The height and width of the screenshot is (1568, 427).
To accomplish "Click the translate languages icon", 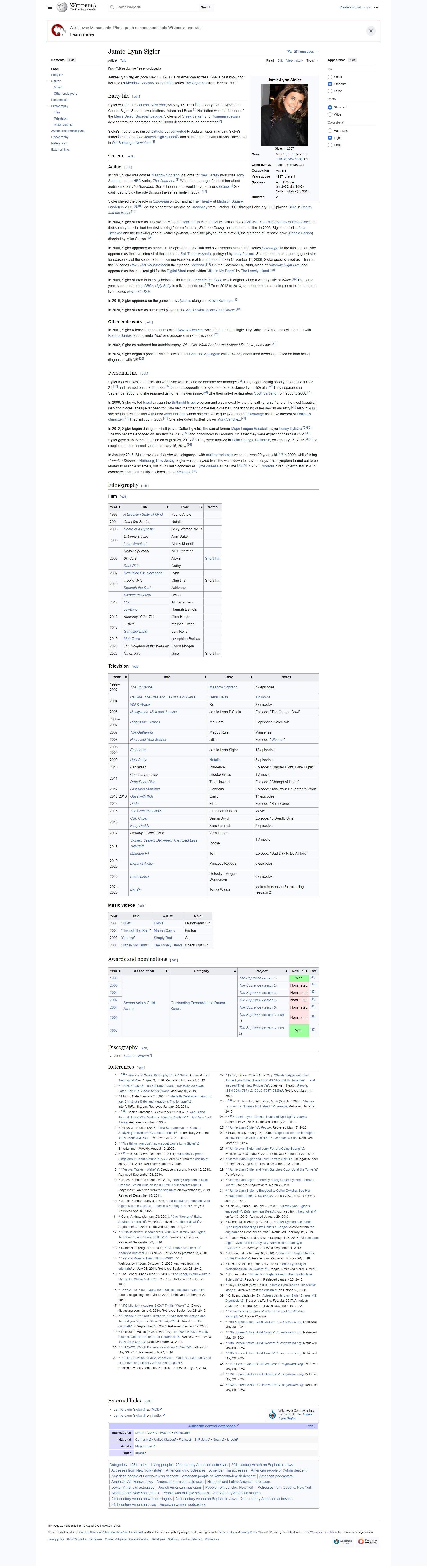I will pyautogui.click(x=289, y=52).
